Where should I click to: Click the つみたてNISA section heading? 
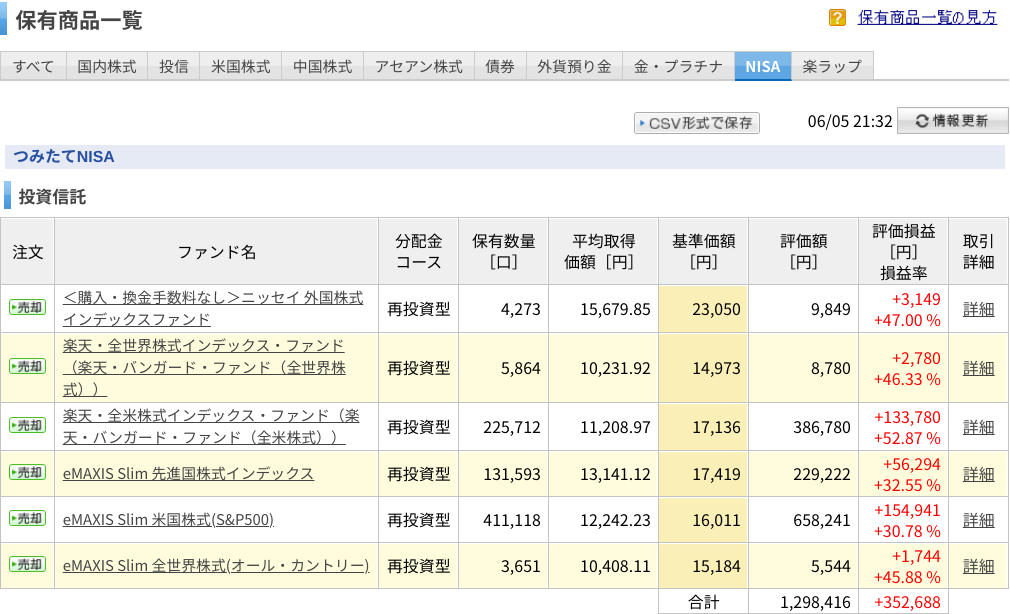64,157
